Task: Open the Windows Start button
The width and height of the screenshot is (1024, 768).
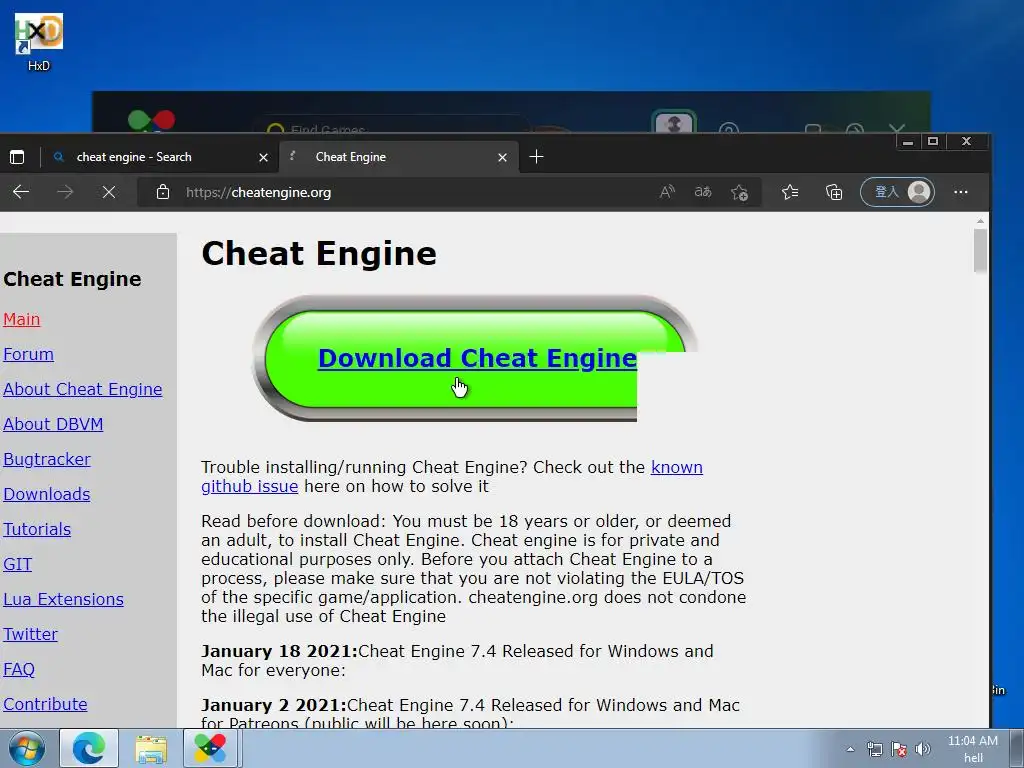Action: click(27, 748)
